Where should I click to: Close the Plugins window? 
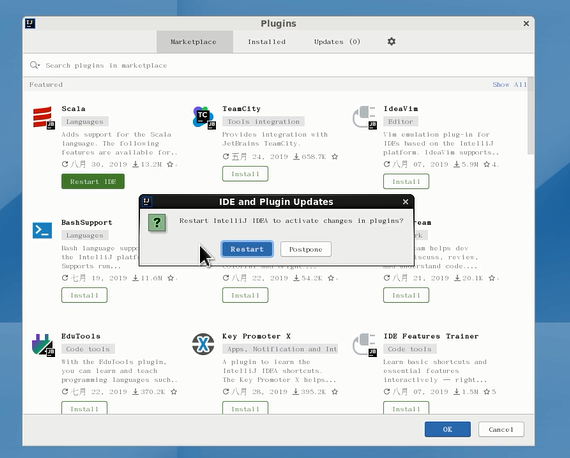pyautogui.click(x=526, y=24)
